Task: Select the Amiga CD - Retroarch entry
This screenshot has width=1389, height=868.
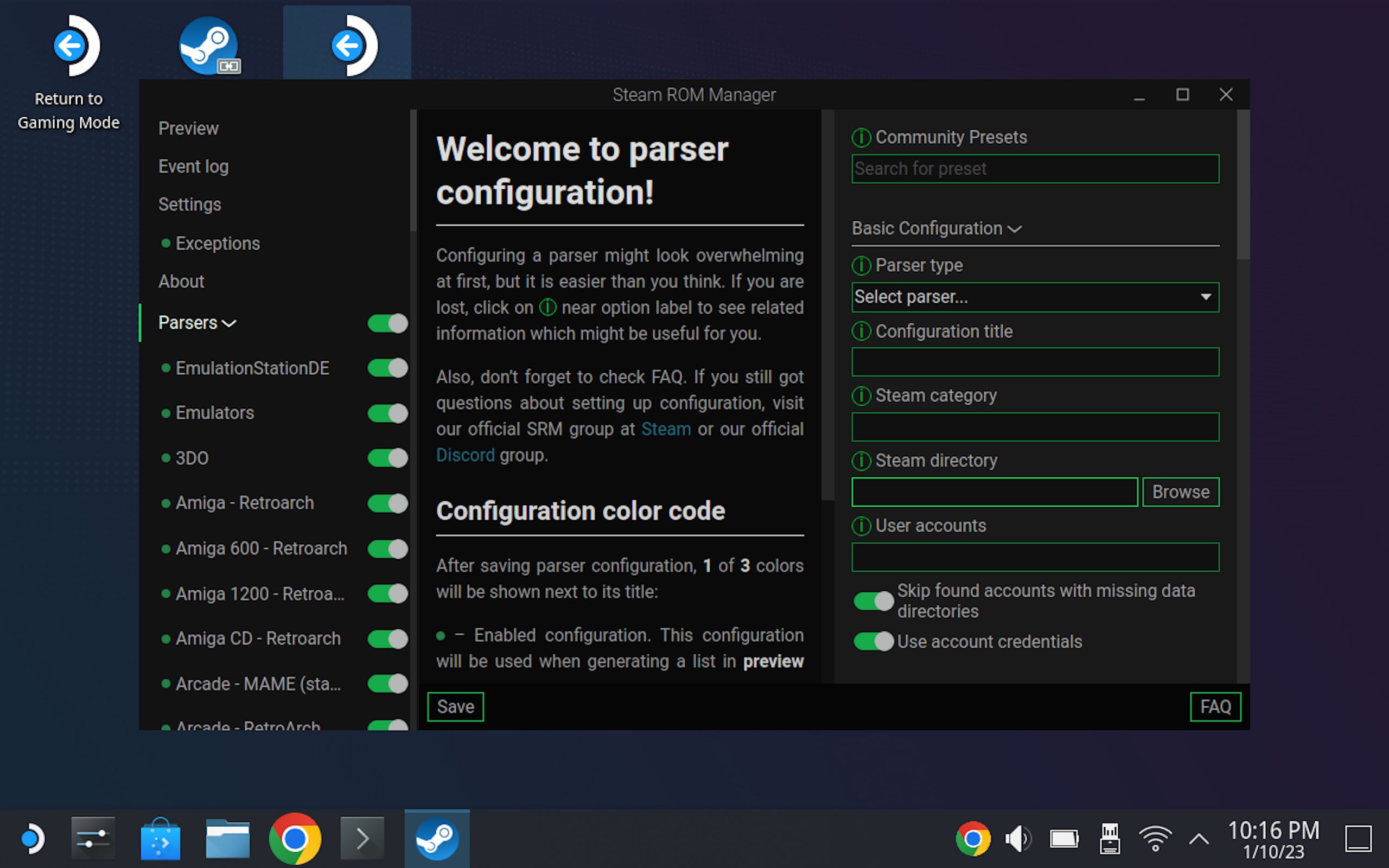Action: click(x=258, y=639)
